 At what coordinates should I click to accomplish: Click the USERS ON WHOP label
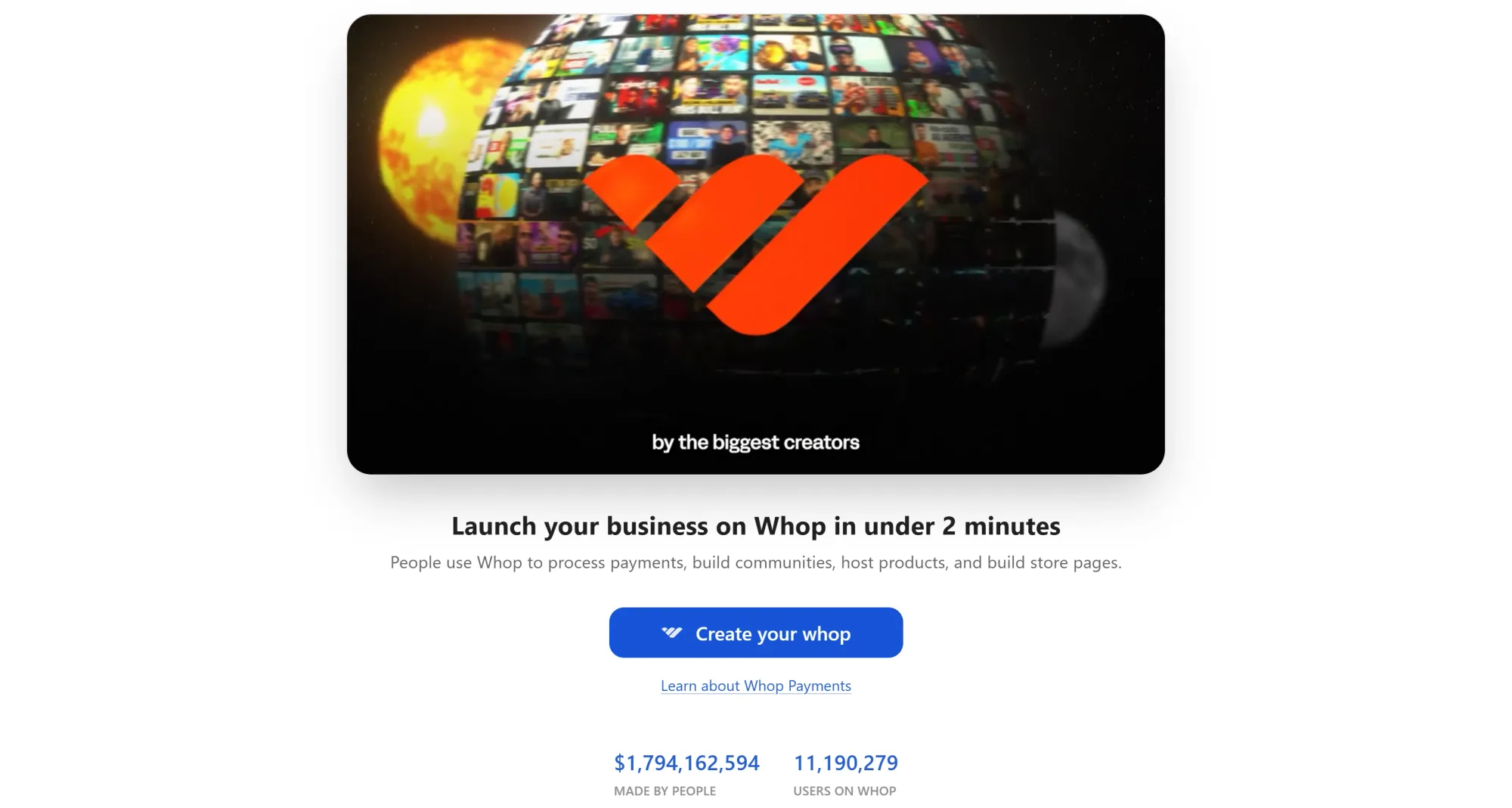844,791
